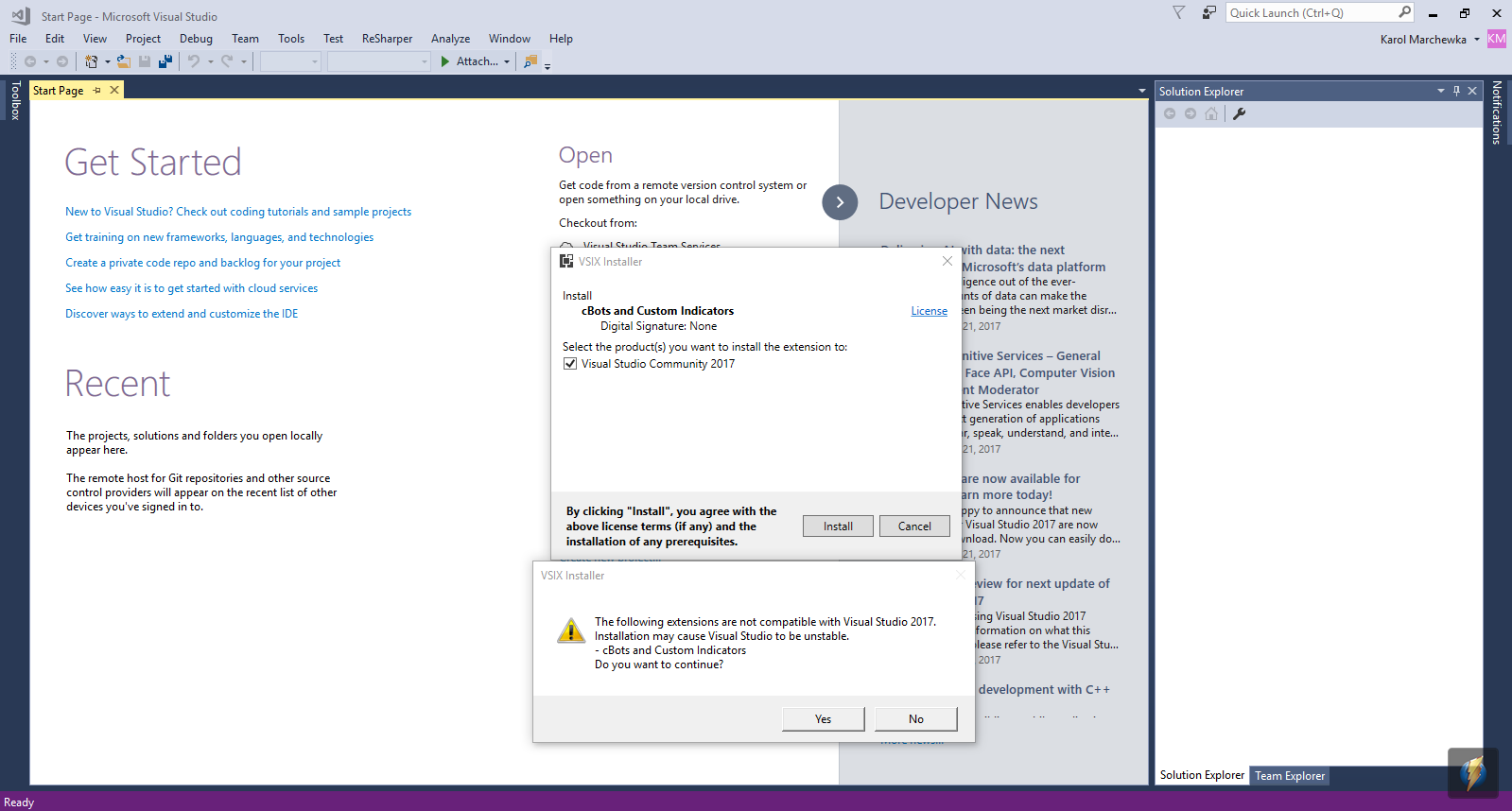Screen dimensions: 1512x811
Task: Open the Tools menu
Action: tap(291, 39)
